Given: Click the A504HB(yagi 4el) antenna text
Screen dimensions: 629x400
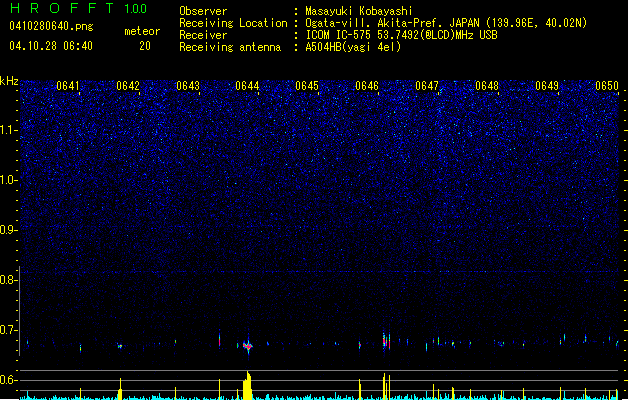Looking at the screenshot, I should (x=353, y=47).
